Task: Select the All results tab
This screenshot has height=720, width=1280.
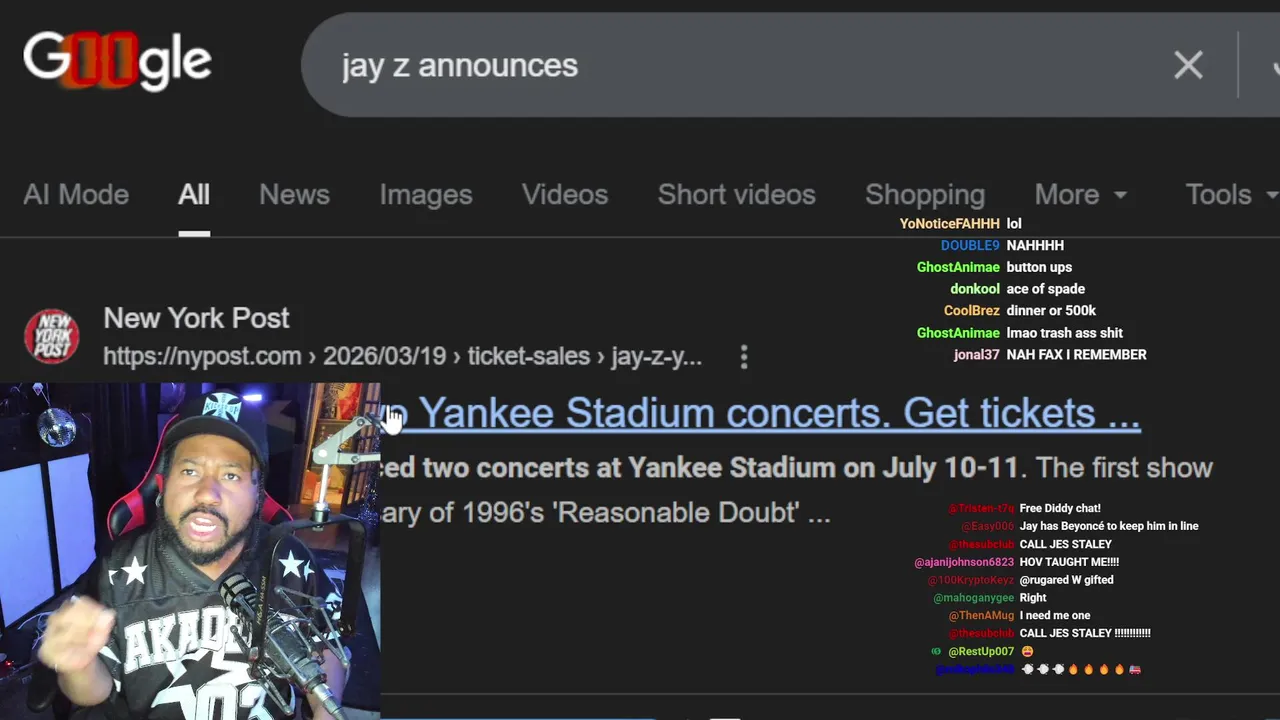Action: pyautogui.click(x=194, y=194)
